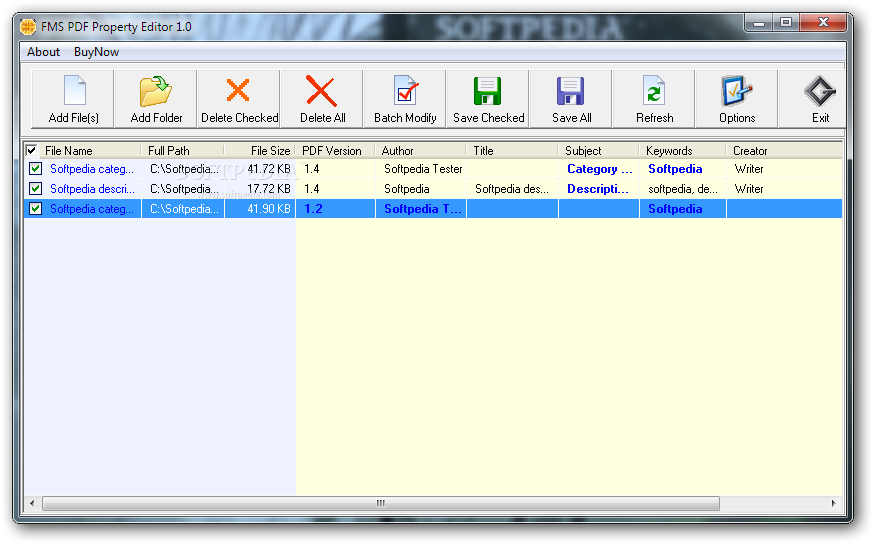Open the BuyNow menu

(96, 52)
